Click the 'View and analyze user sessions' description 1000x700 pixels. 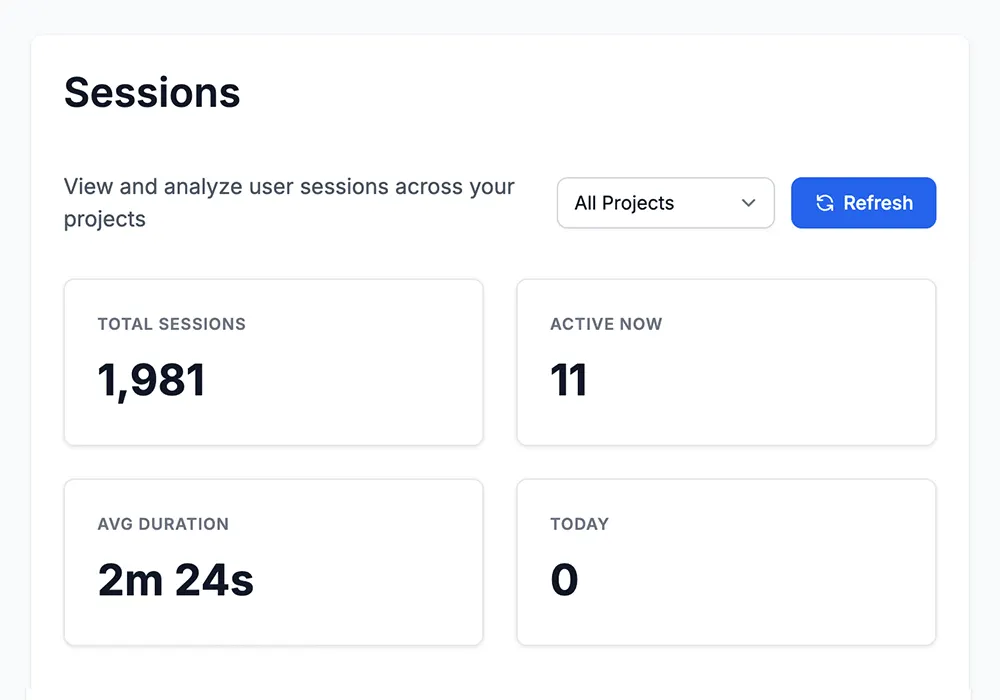point(289,203)
